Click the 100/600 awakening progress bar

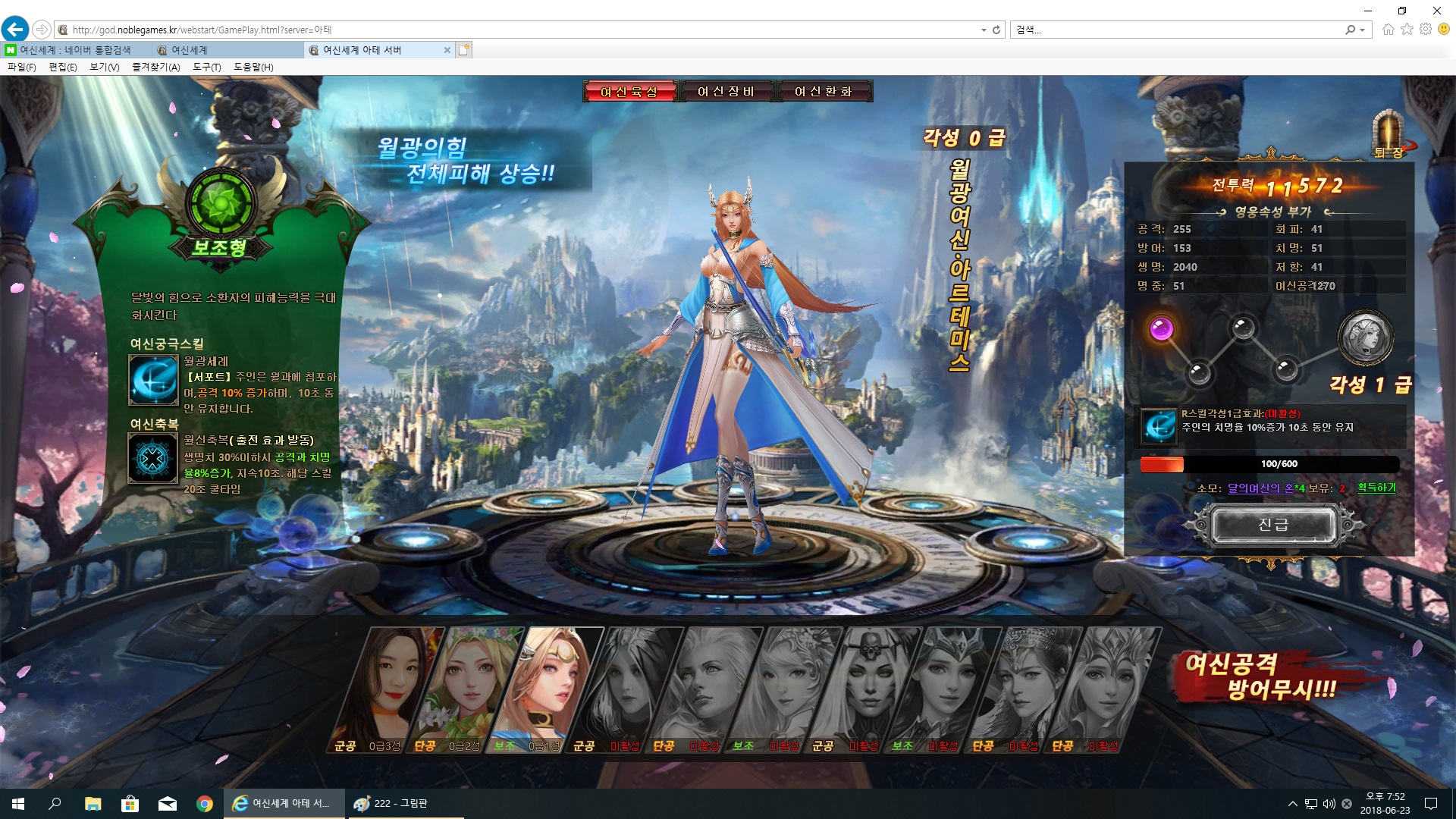click(x=1270, y=464)
